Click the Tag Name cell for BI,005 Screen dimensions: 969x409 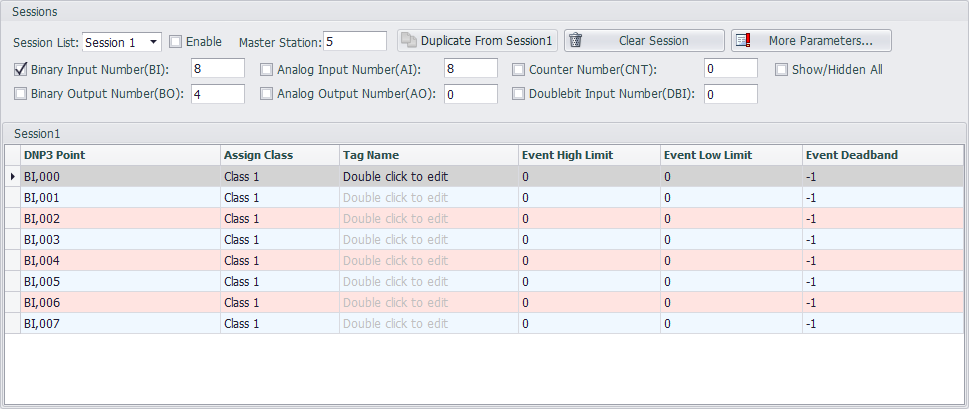[429, 281]
